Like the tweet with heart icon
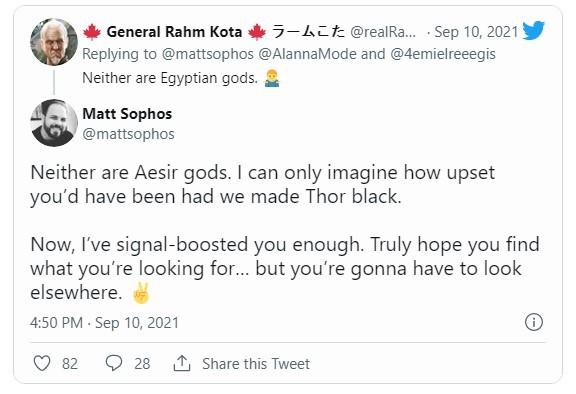This screenshot has width=576, height=394. pos(42,363)
